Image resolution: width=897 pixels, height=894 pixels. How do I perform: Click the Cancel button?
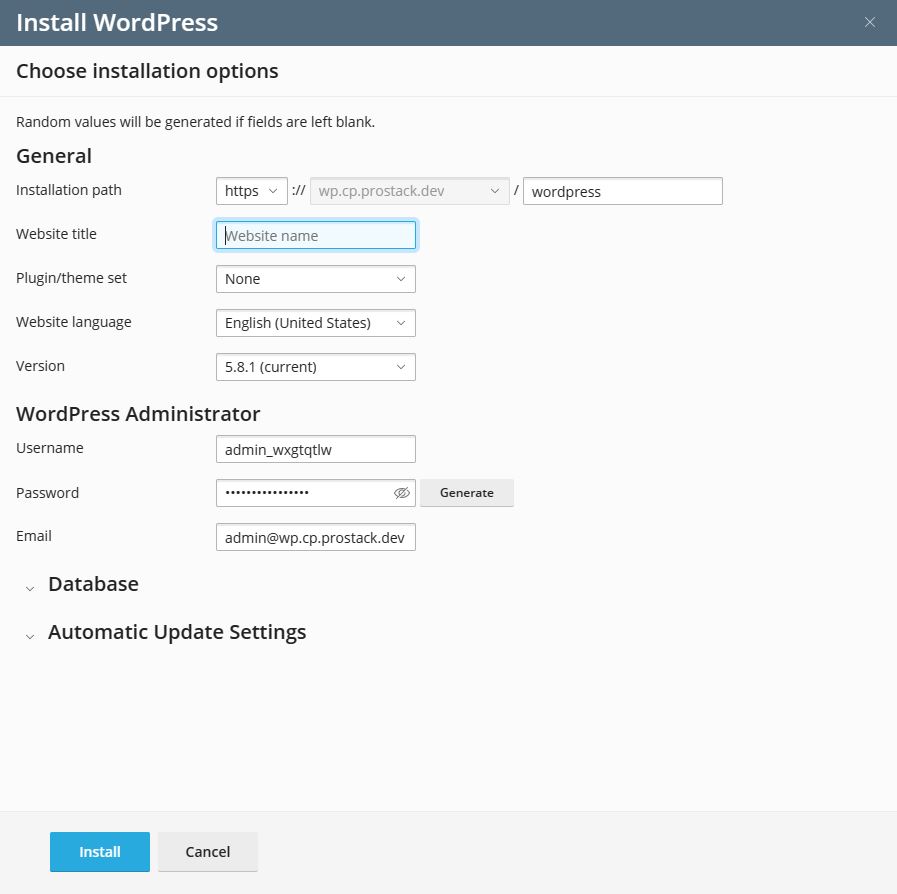(x=208, y=852)
